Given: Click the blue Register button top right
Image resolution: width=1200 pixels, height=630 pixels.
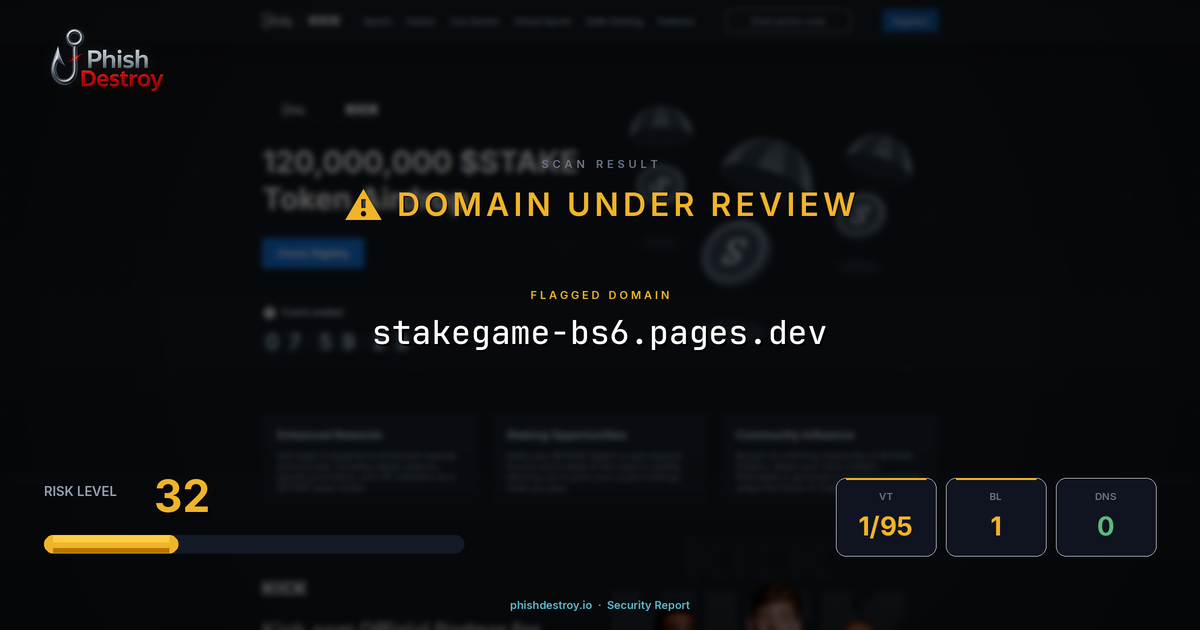Looking at the screenshot, I should [909, 20].
